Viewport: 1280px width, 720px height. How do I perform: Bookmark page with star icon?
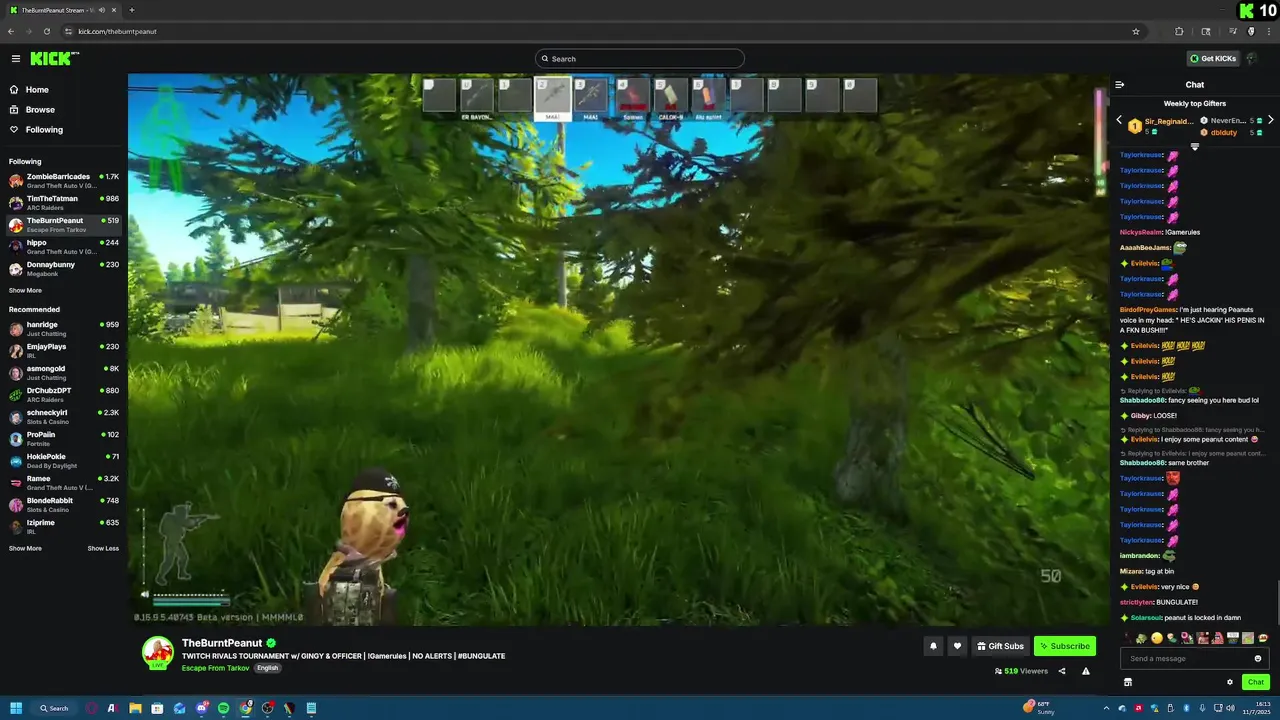coord(1136,31)
